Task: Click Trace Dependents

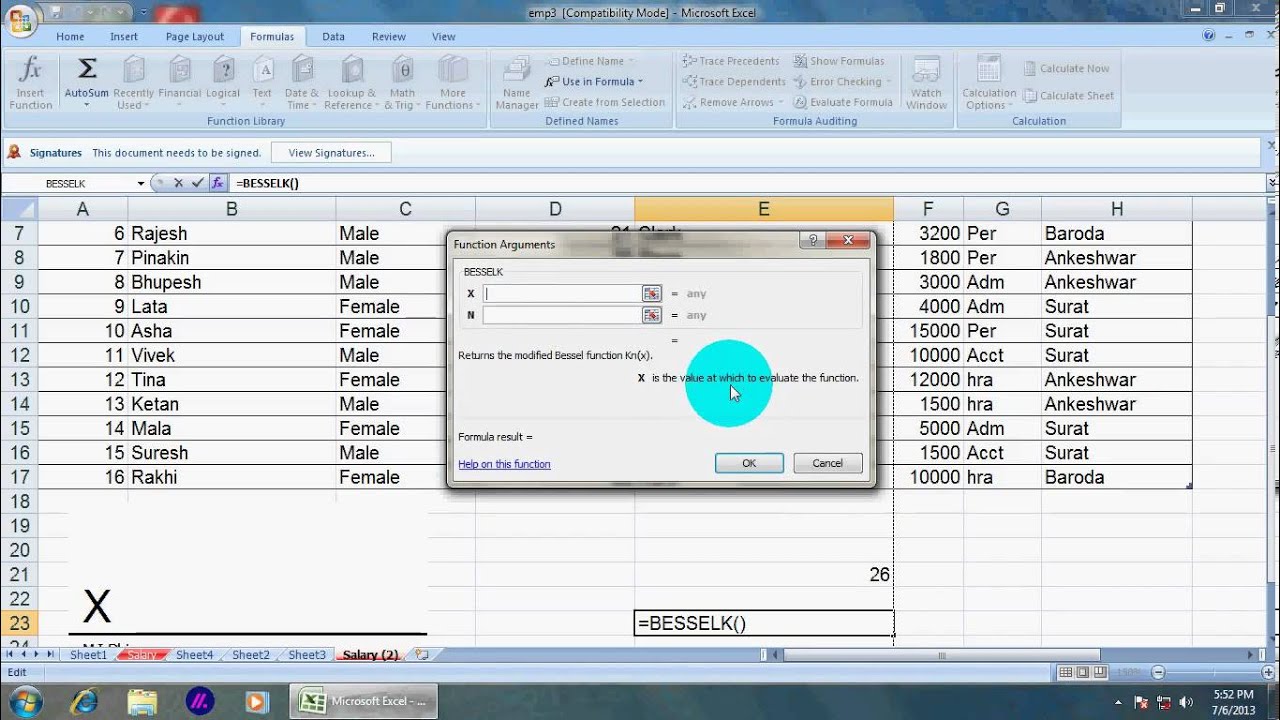Action: pos(734,82)
